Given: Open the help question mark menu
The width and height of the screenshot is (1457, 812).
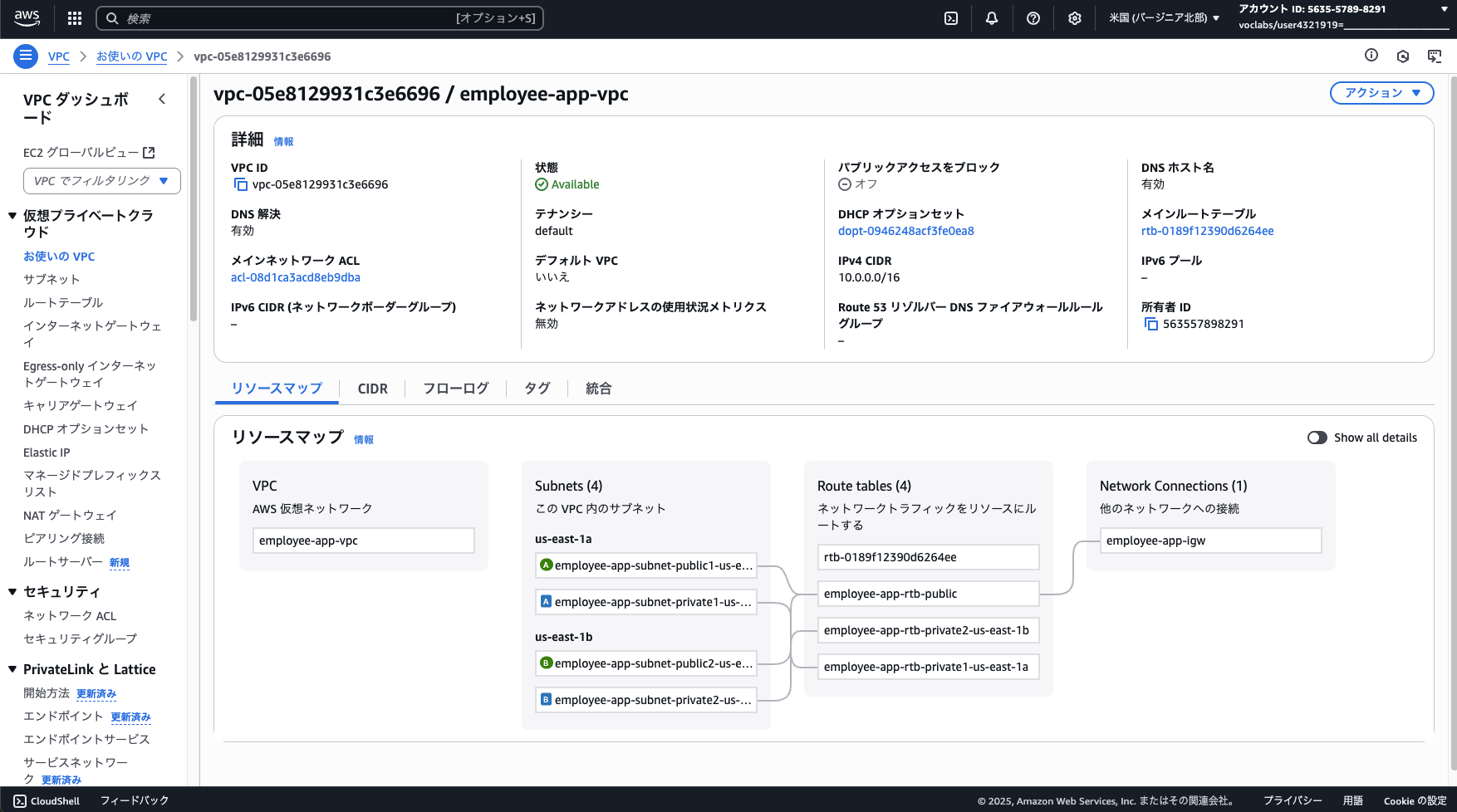Looking at the screenshot, I should click(1033, 18).
